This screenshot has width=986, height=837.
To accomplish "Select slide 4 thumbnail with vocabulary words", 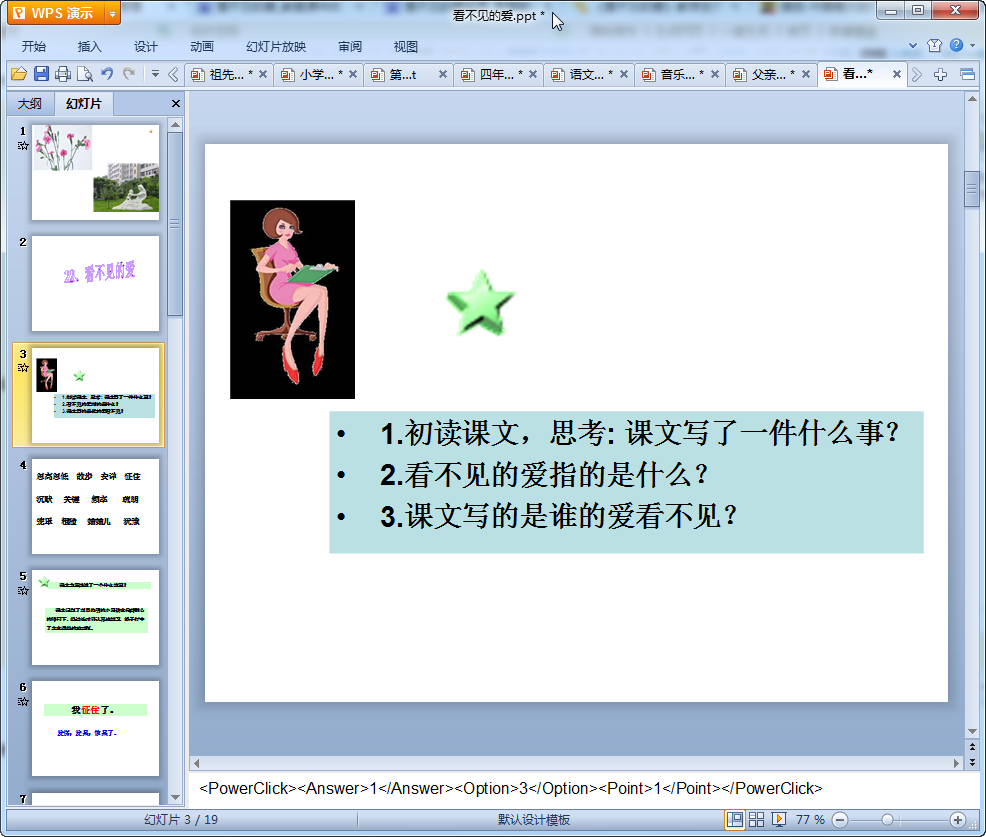I will point(96,506).
